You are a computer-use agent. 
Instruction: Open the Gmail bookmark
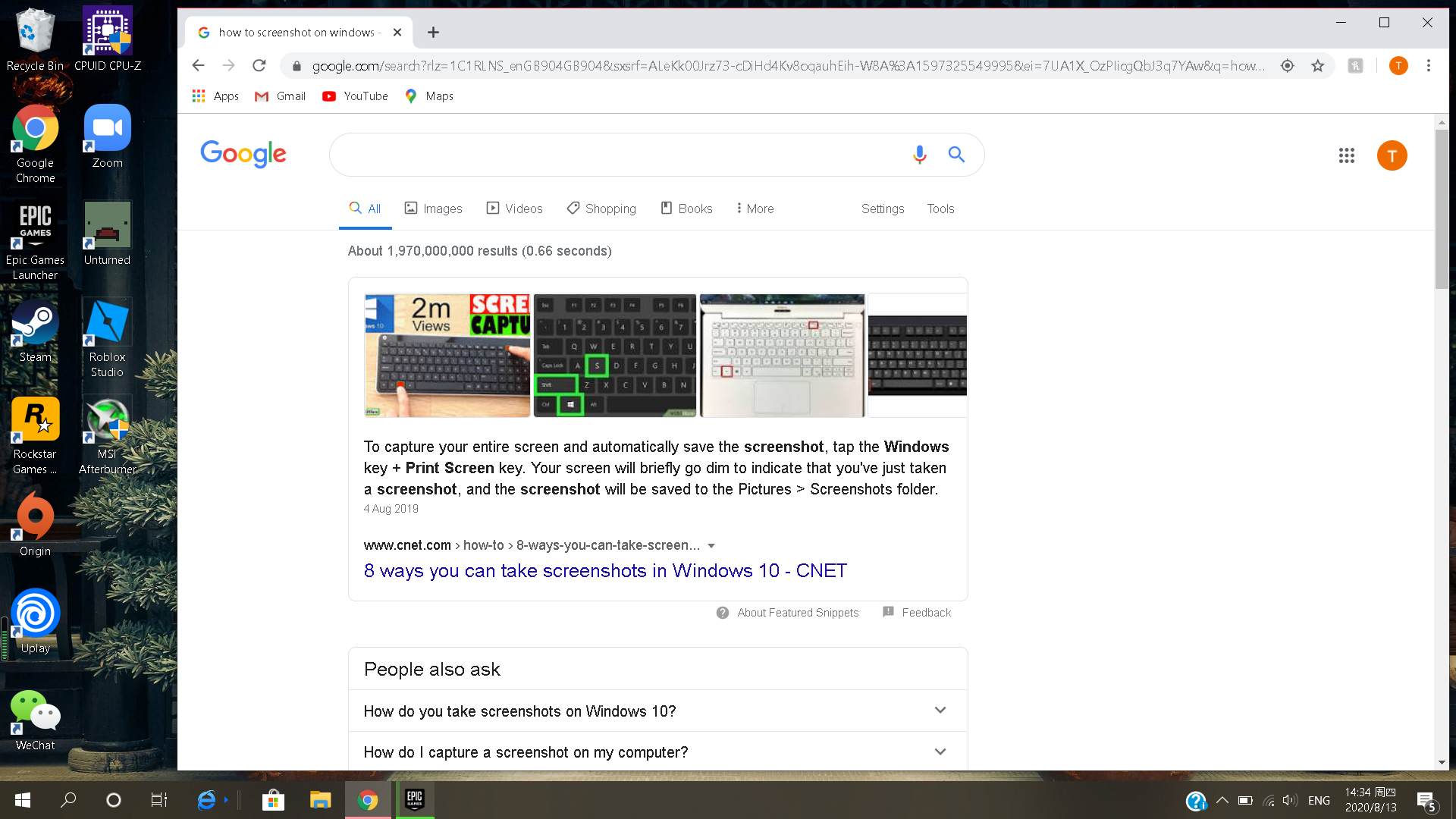pyautogui.click(x=281, y=96)
